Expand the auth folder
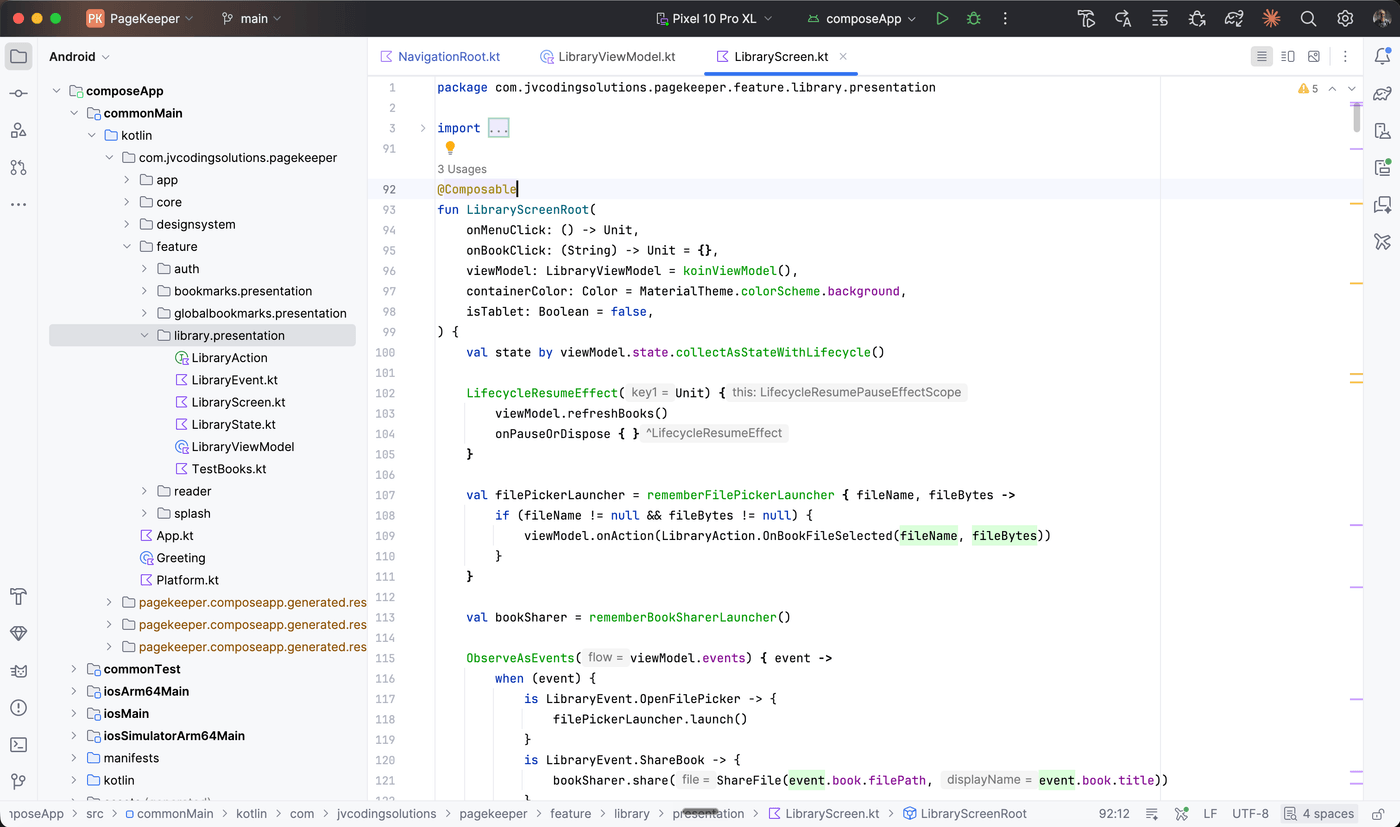Image resolution: width=1400 pixels, height=827 pixels. (146, 269)
